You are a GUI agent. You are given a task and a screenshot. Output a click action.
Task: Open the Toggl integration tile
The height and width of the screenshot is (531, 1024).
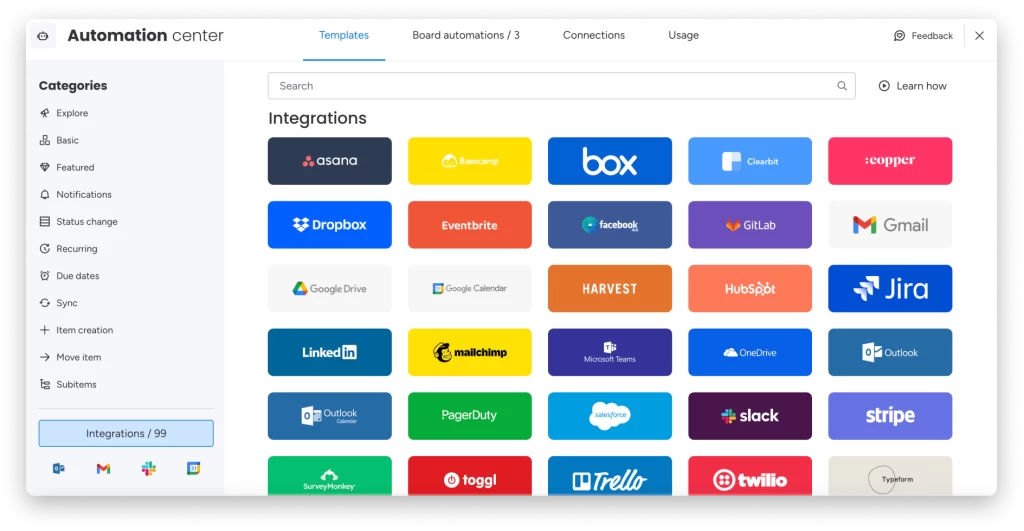(x=470, y=476)
